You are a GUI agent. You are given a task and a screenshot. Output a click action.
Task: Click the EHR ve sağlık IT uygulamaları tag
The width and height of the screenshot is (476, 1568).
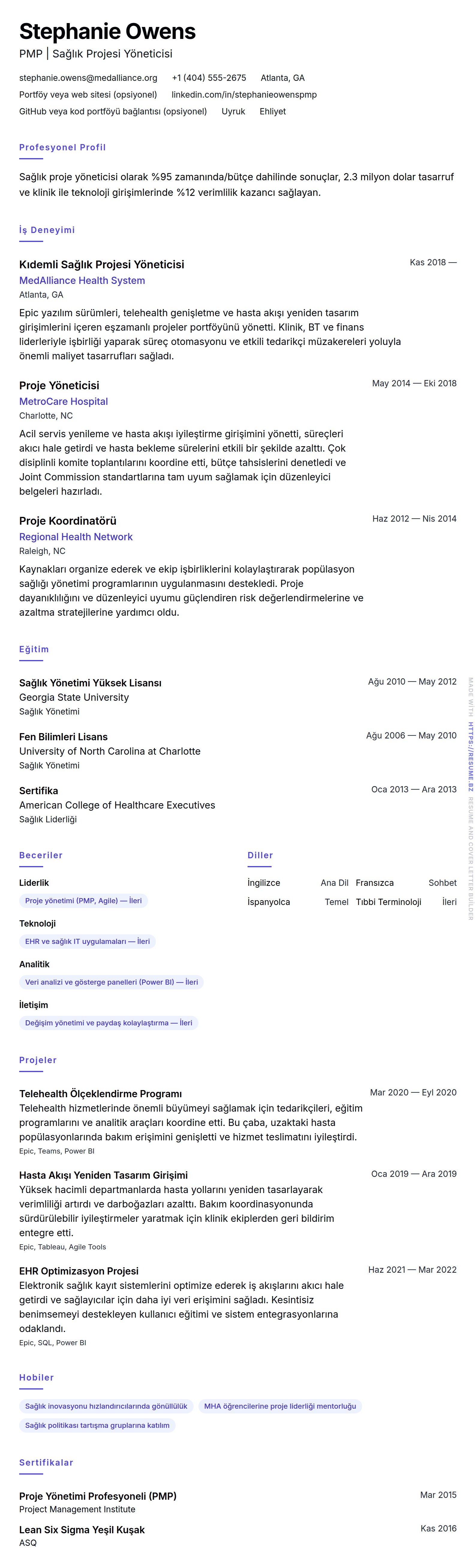(x=87, y=942)
